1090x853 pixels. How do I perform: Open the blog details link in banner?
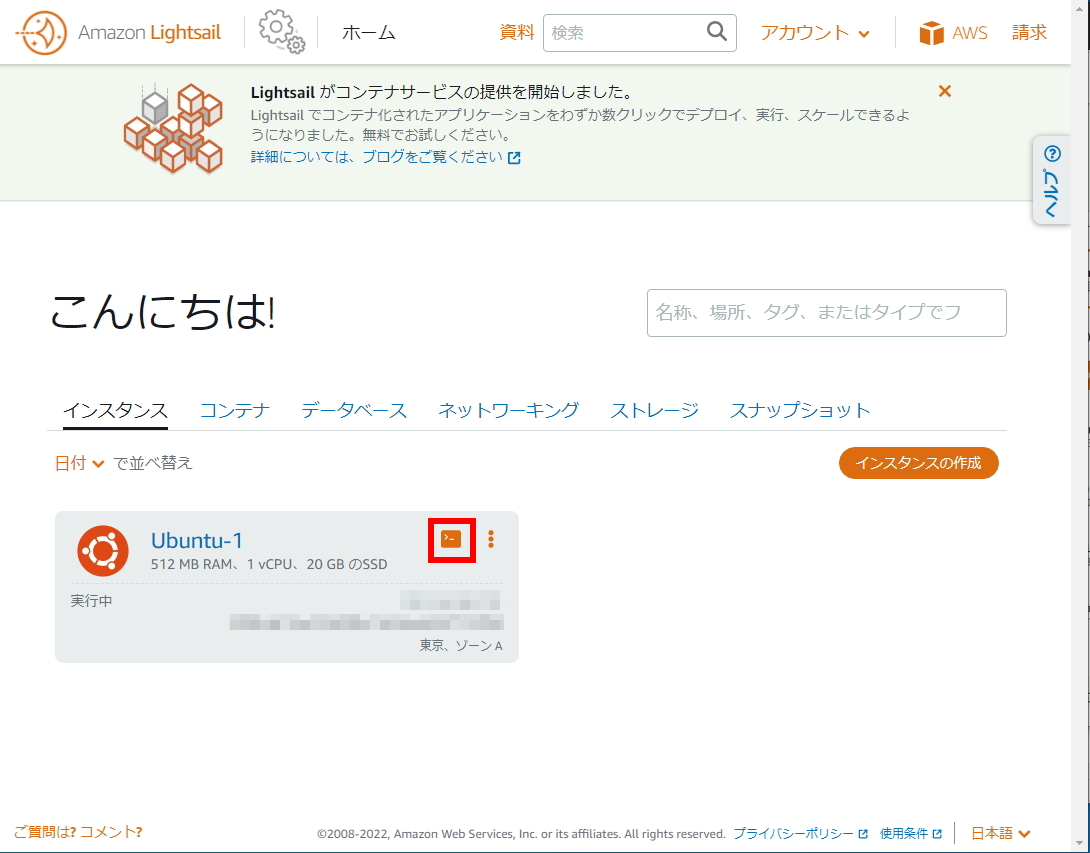click(x=385, y=157)
